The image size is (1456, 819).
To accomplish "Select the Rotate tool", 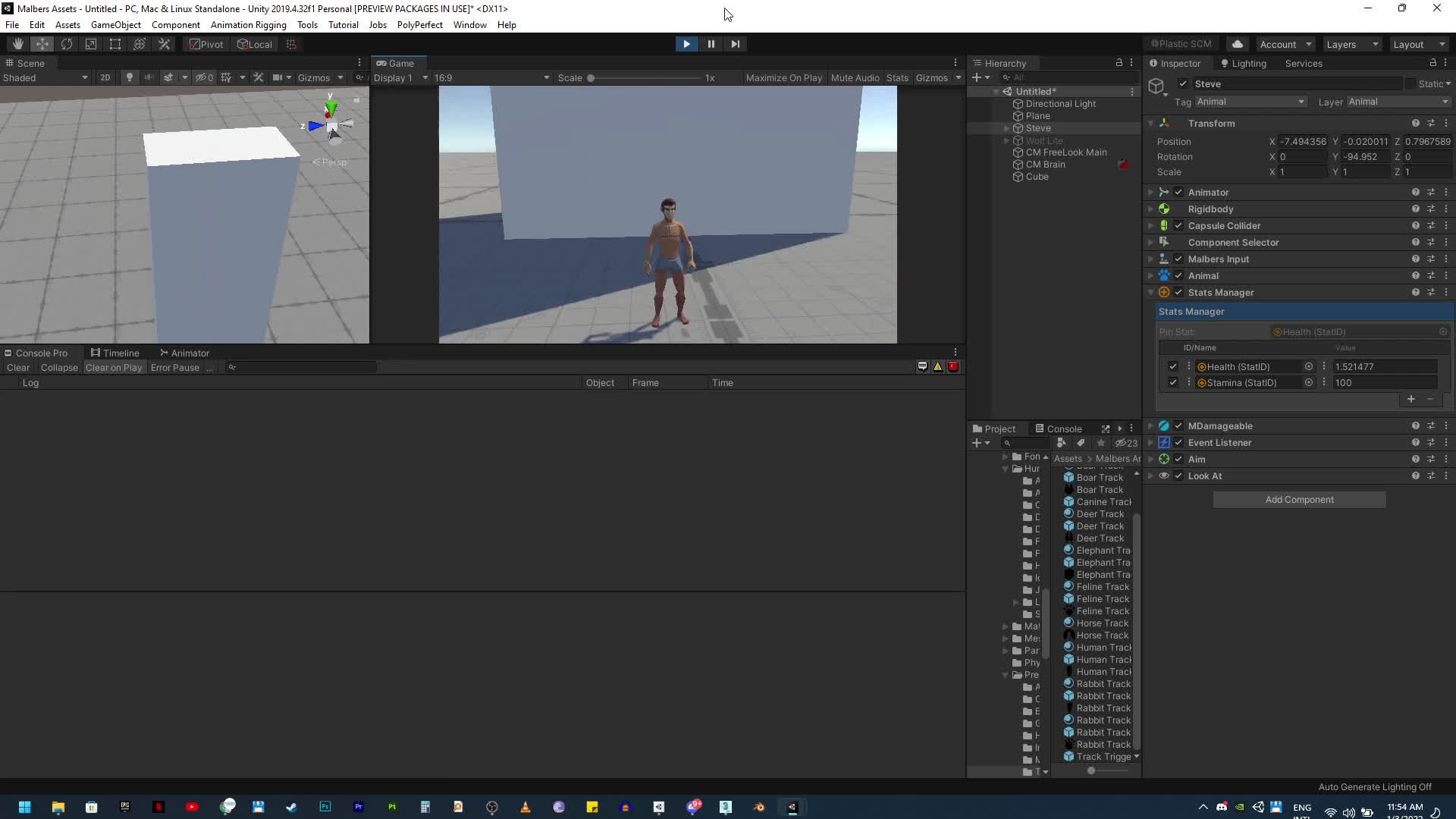I will pyautogui.click(x=67, y=44).
